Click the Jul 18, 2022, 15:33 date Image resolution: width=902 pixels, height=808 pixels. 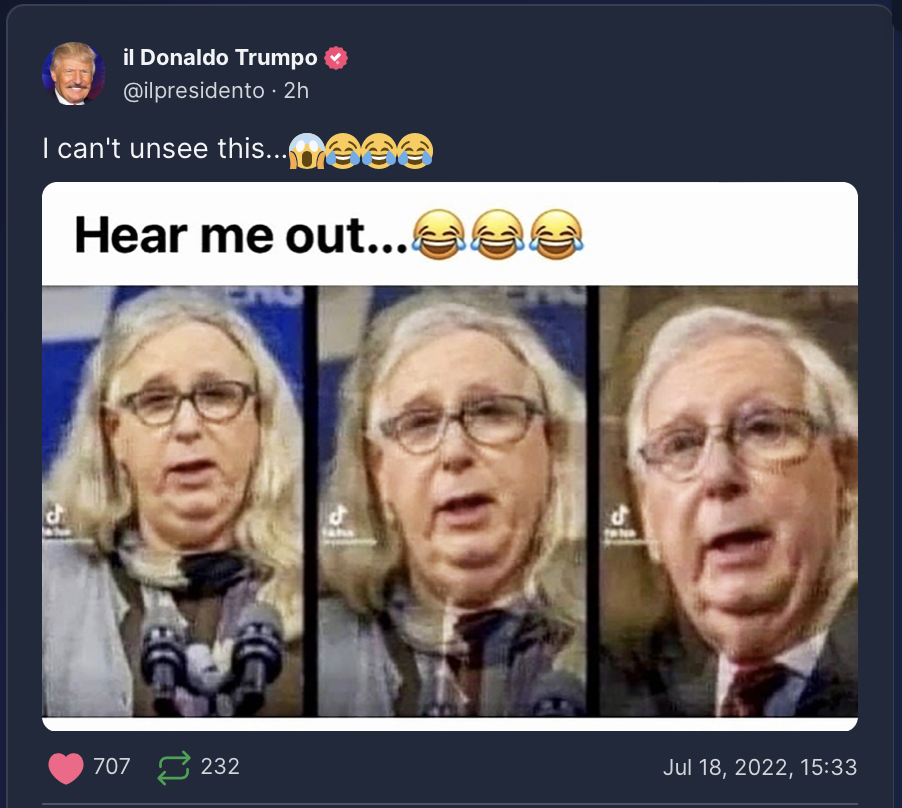tap(759, 767)
